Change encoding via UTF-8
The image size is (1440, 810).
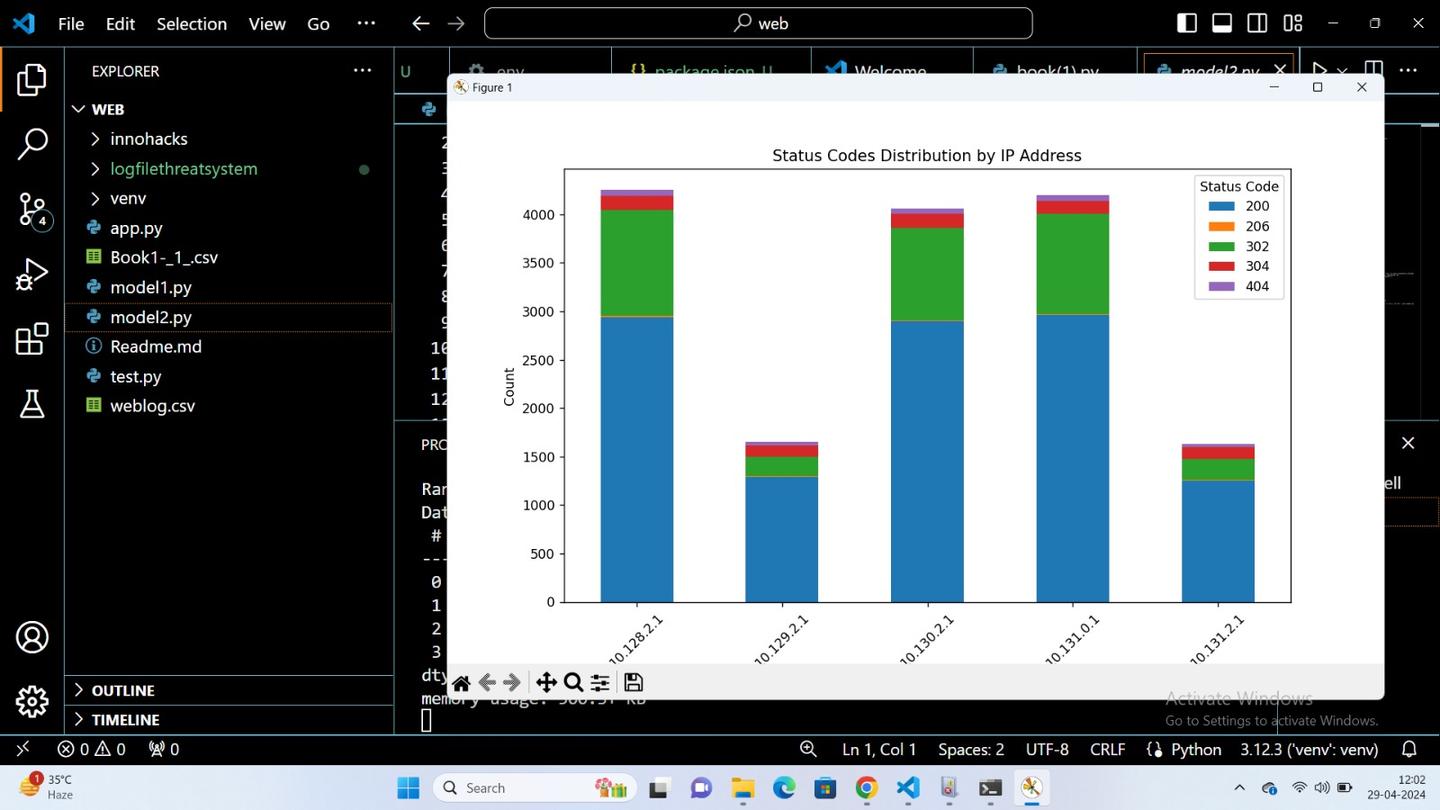click(1047, 749)
